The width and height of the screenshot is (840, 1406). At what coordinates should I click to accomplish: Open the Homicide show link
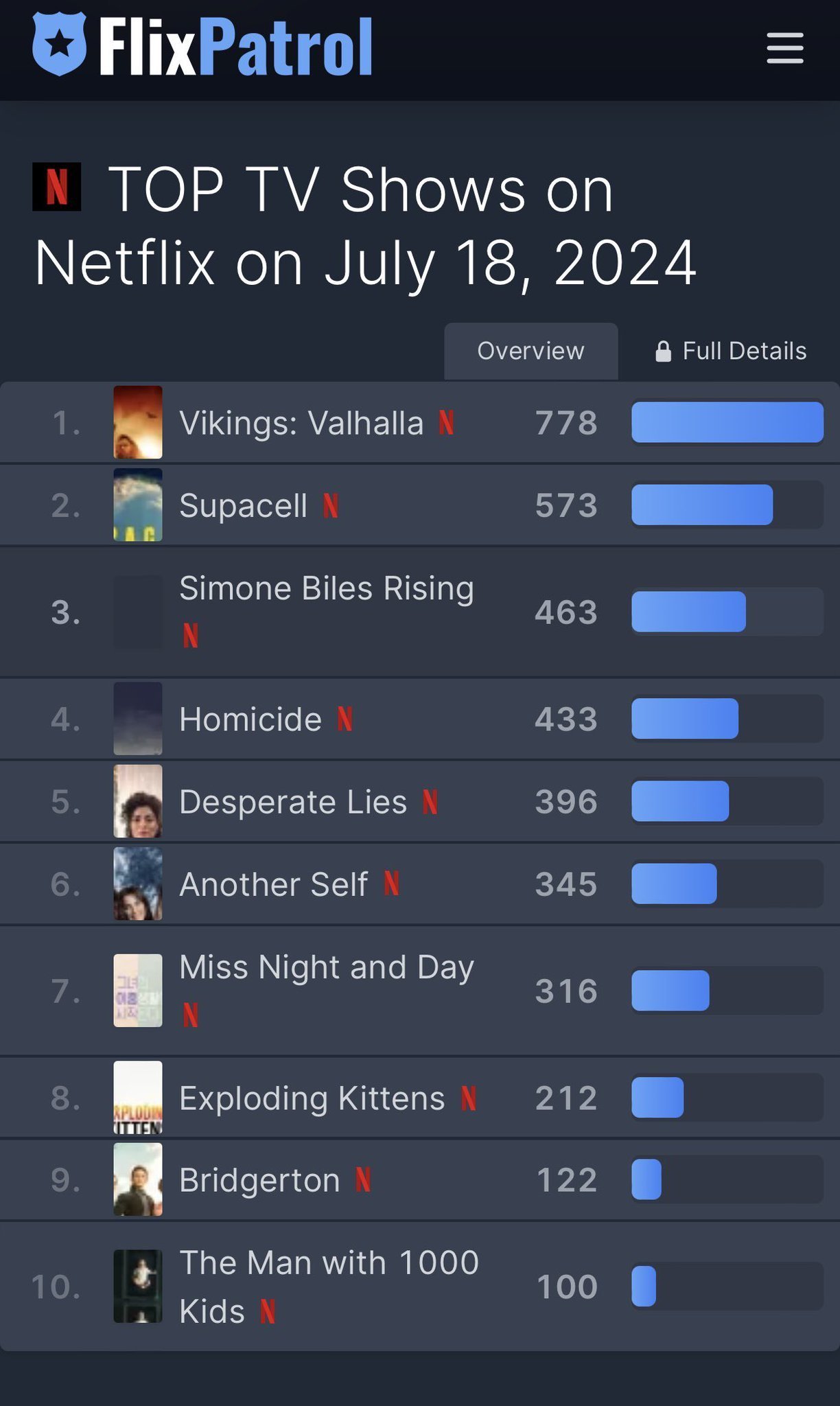250,719
